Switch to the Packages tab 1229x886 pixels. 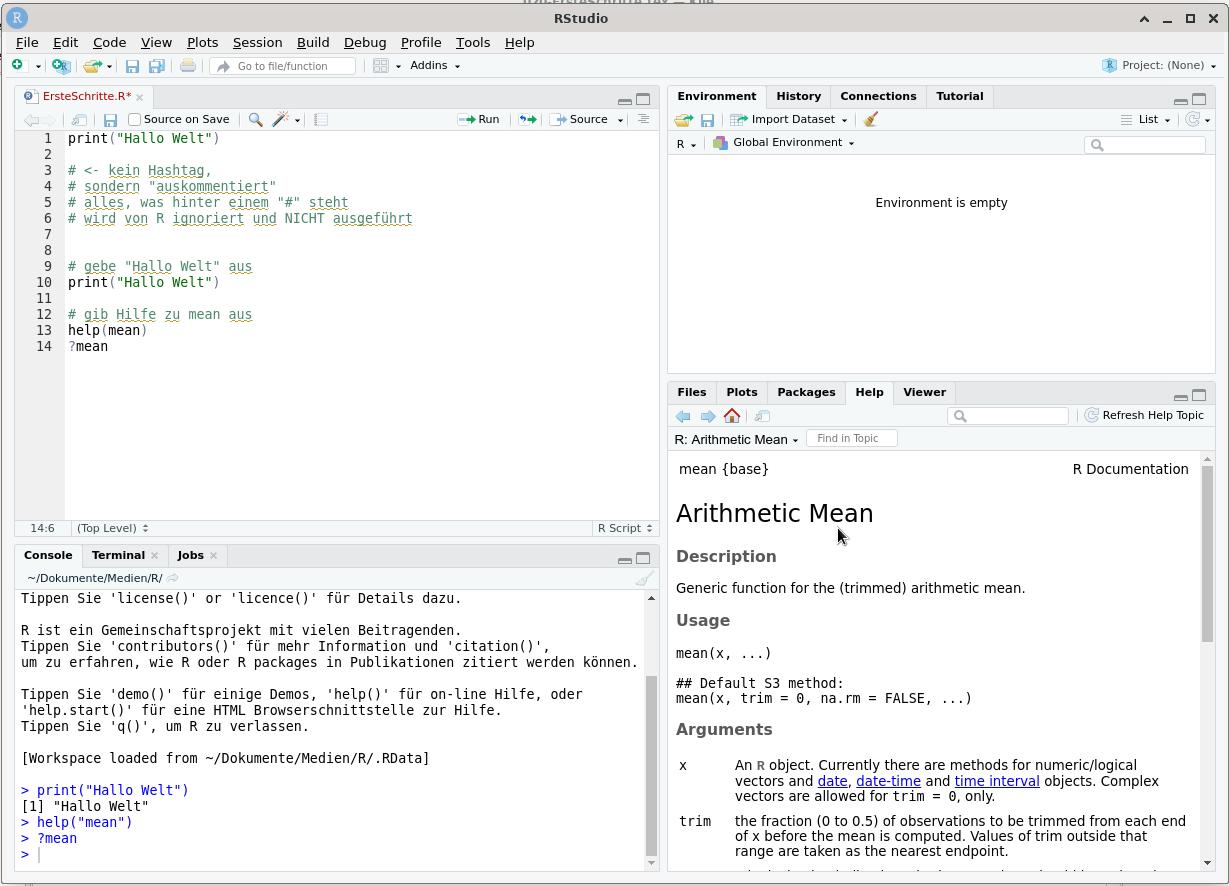point(806,392)
